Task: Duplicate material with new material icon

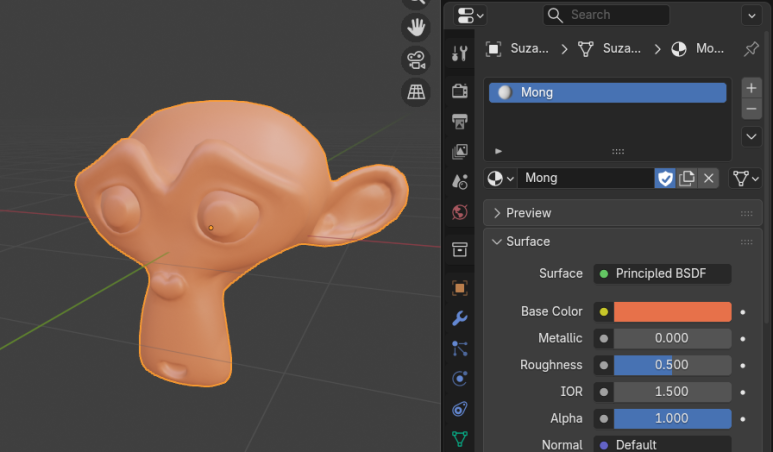Action: pos(687,178)
